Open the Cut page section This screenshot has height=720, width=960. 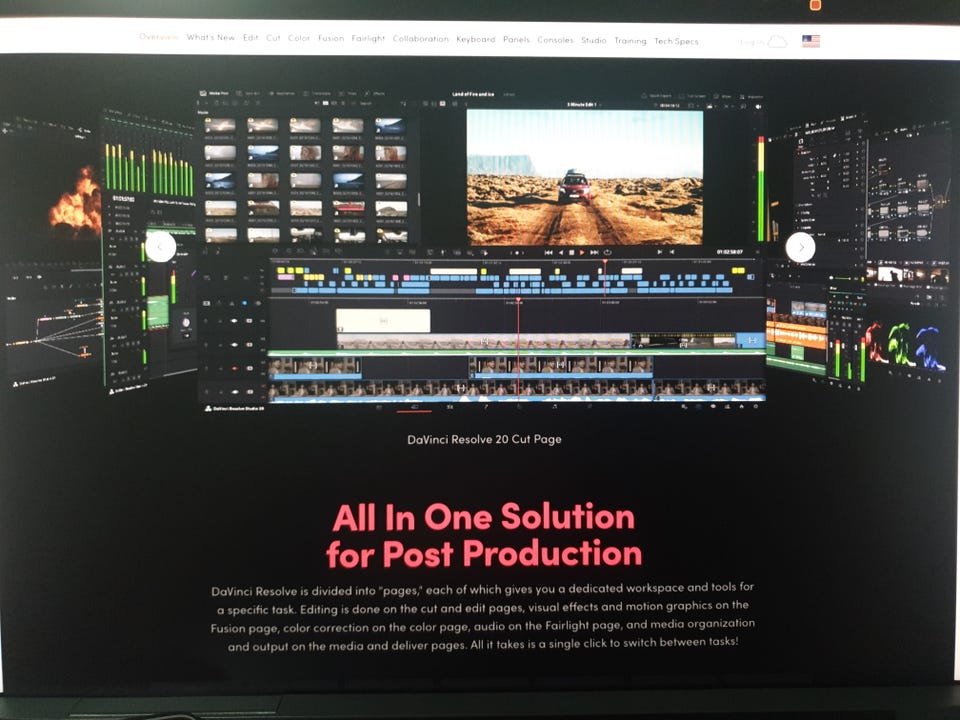[x=273, y=38]
